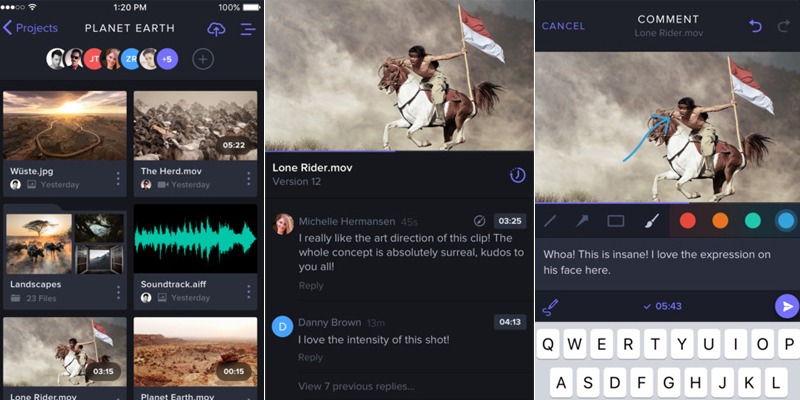Pick the paintbrush drawing tool
The height and width of the screenshot is (400, 800).
649,221
